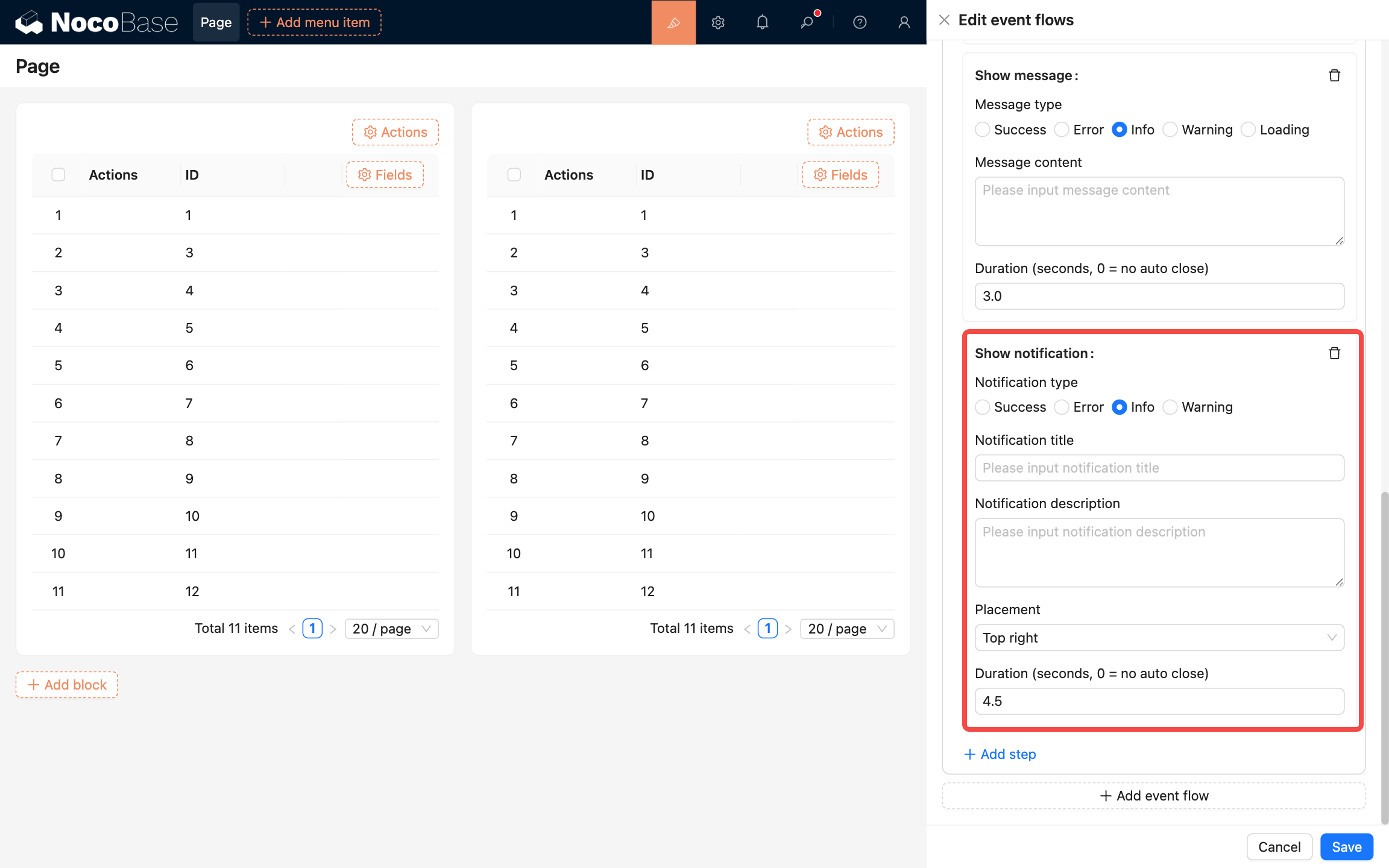
Task: Select Warning notification type radio
Action: (x=1170, y=407)
